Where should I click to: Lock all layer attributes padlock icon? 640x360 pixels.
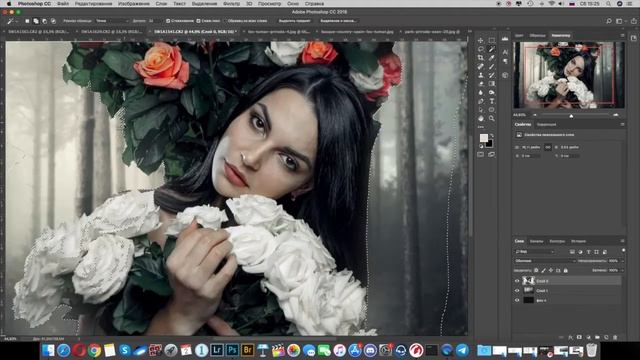pyautogui.click(x=566, y=270)
